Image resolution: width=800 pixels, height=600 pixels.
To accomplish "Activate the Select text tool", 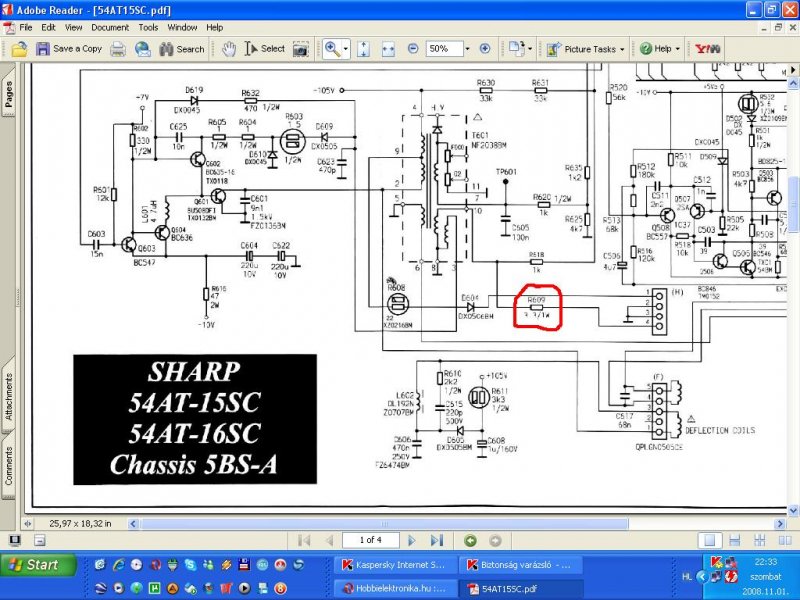I will tap(265, 49).
